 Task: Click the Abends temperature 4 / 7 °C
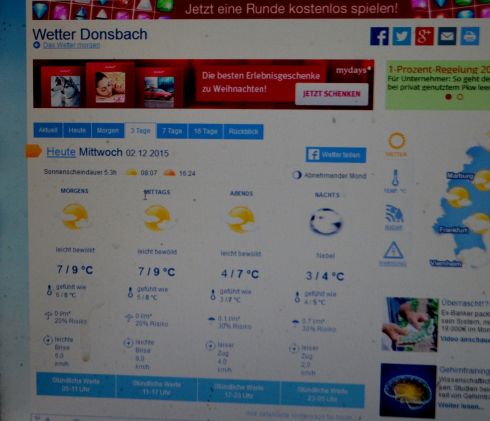[x=240, y=274]
